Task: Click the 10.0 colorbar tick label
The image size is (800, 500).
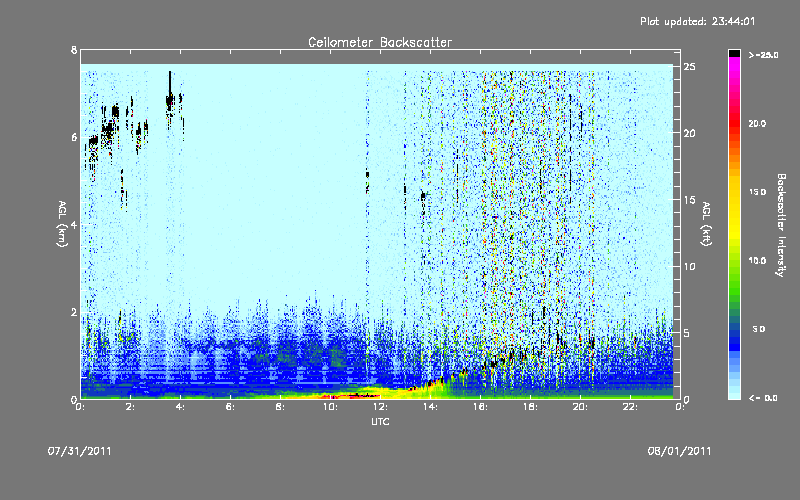Action: point(757,261)
